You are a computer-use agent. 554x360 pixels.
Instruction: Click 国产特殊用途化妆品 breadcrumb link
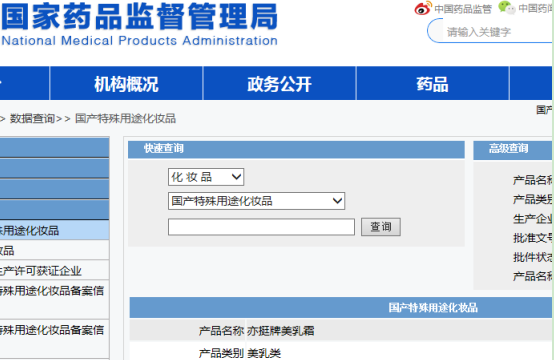[125, 119]
